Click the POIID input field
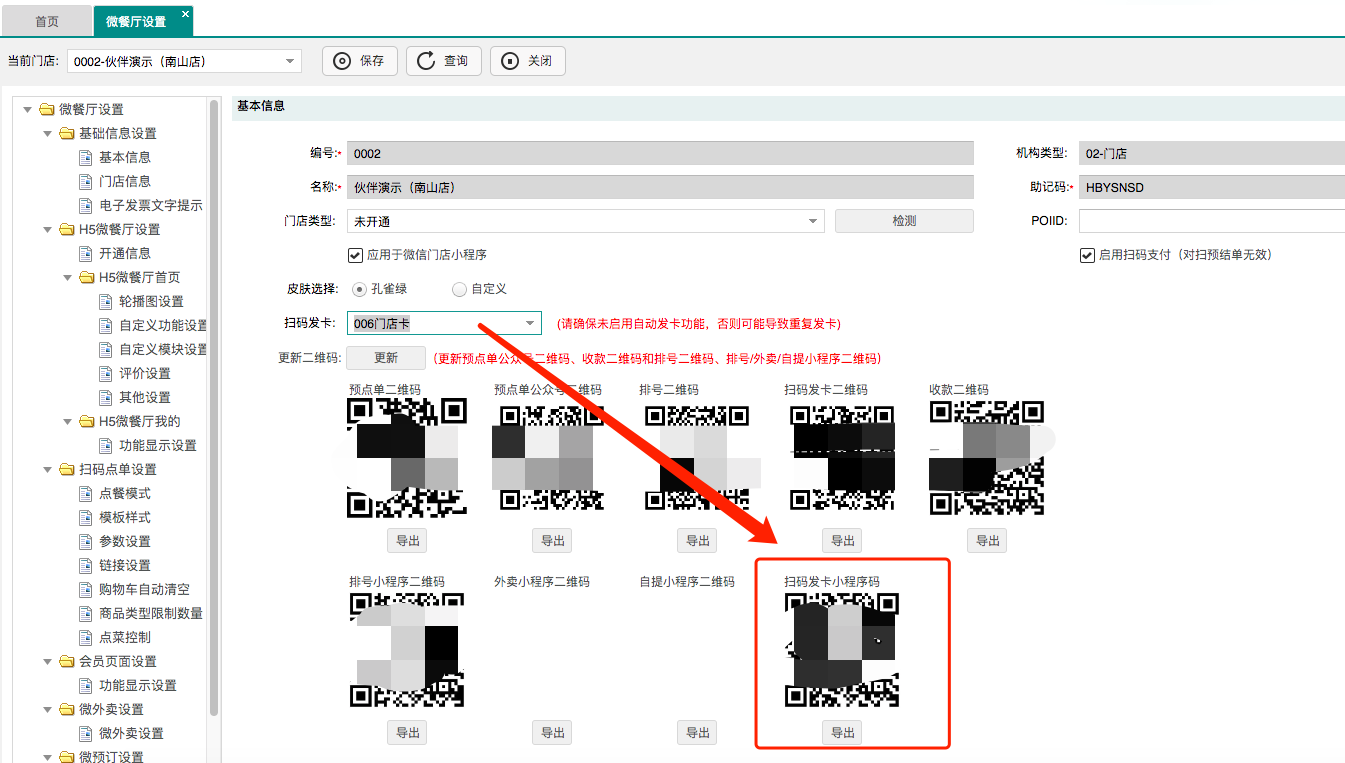Screen dimensions: 1345x763 pos(1212,221)
